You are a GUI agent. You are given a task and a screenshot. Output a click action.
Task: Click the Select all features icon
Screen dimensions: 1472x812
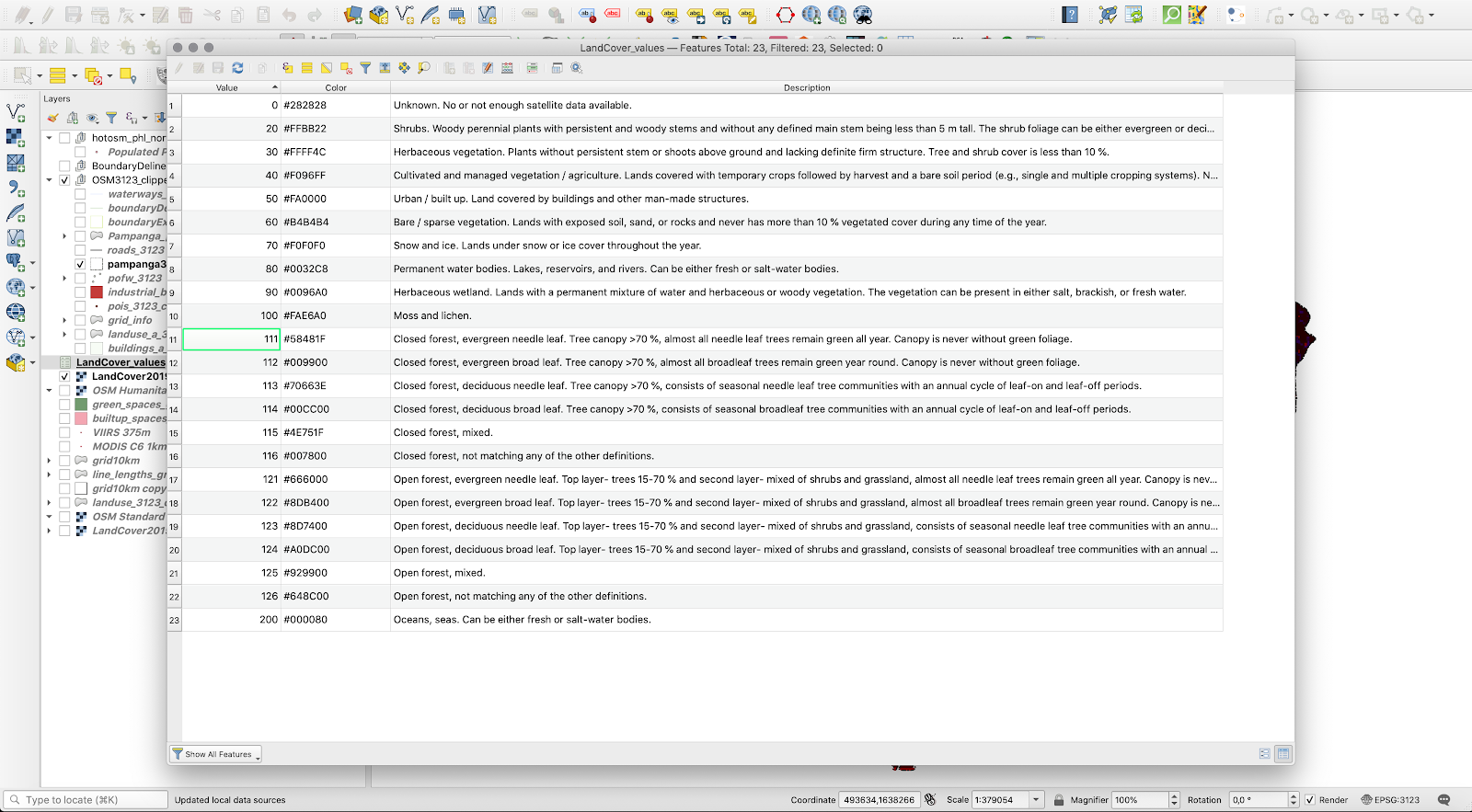307,68
